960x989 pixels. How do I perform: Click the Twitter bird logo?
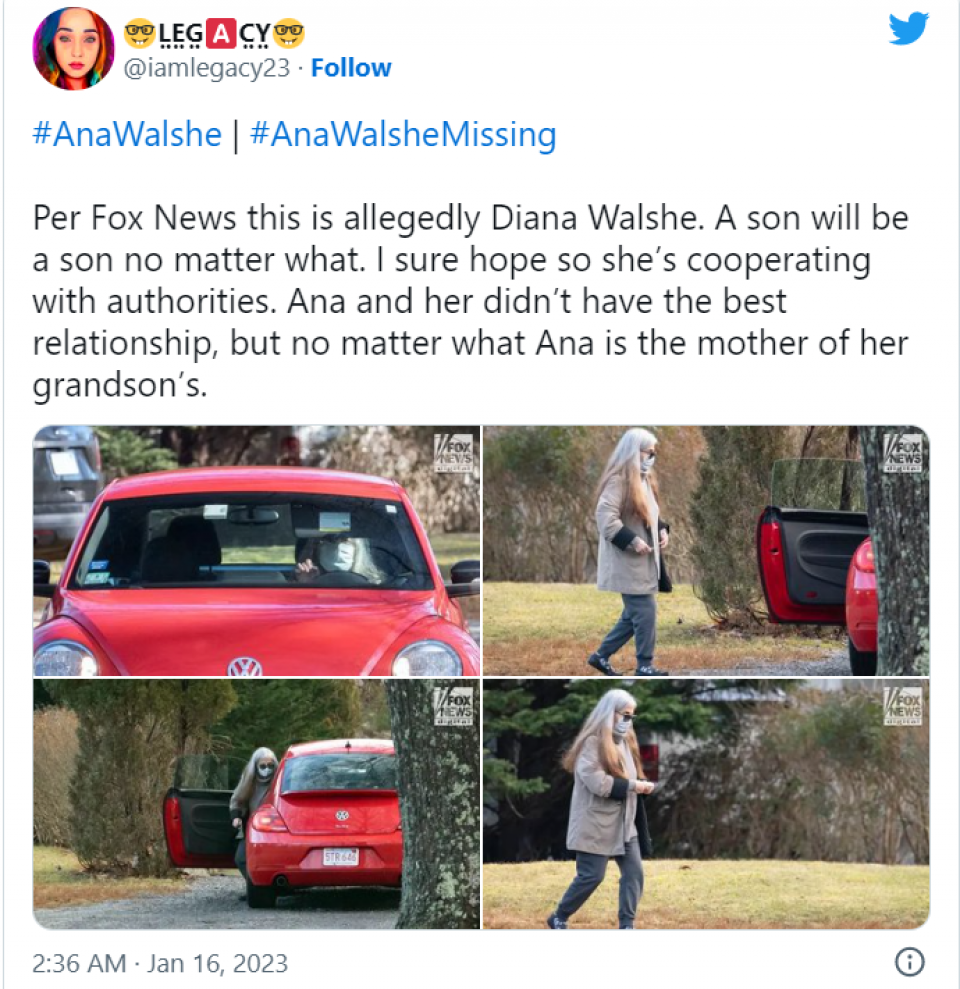point(908,28)
